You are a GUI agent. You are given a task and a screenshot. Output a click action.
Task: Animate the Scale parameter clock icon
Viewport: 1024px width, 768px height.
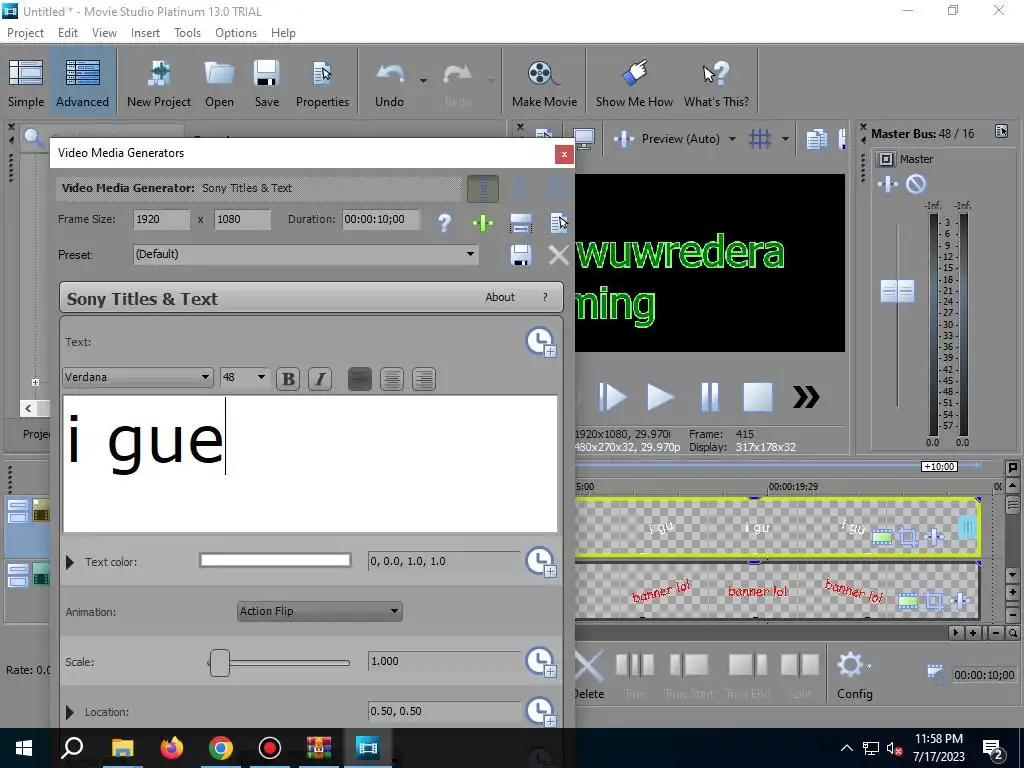click(541, 662)
